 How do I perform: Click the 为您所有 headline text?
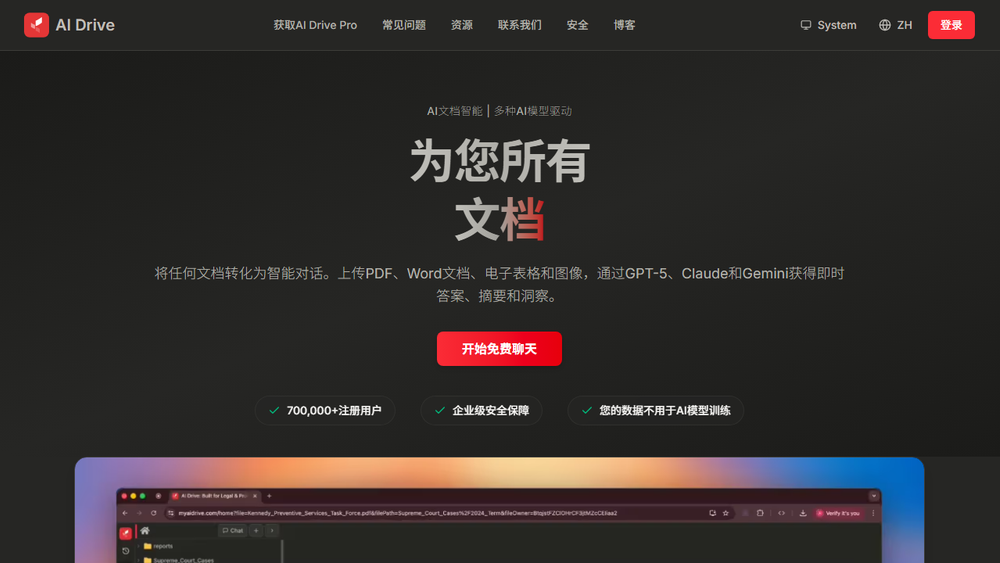click(x=499, y=161)
